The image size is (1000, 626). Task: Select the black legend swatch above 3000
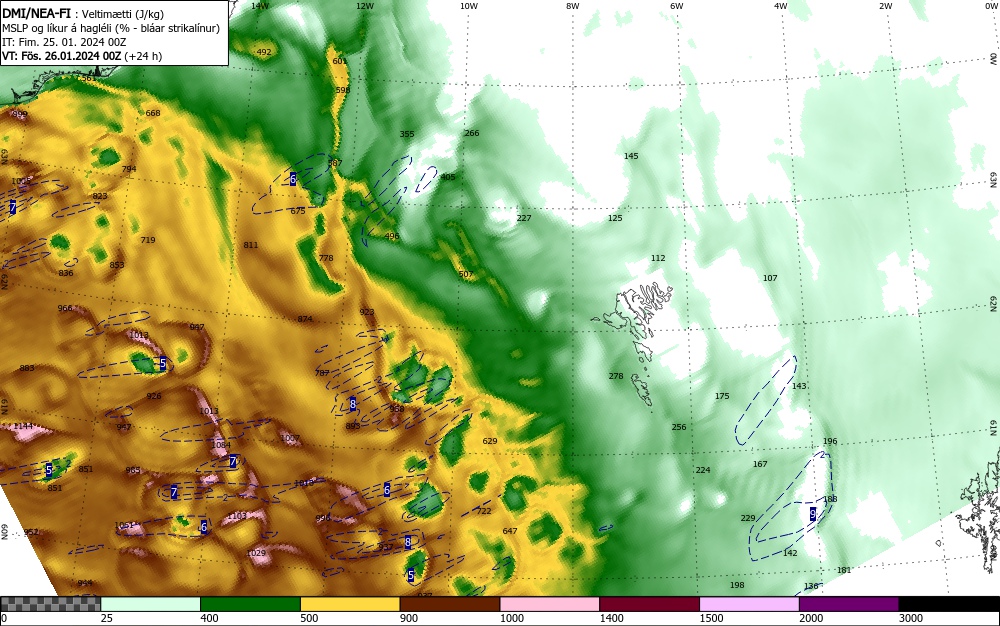tap(949, 604)
